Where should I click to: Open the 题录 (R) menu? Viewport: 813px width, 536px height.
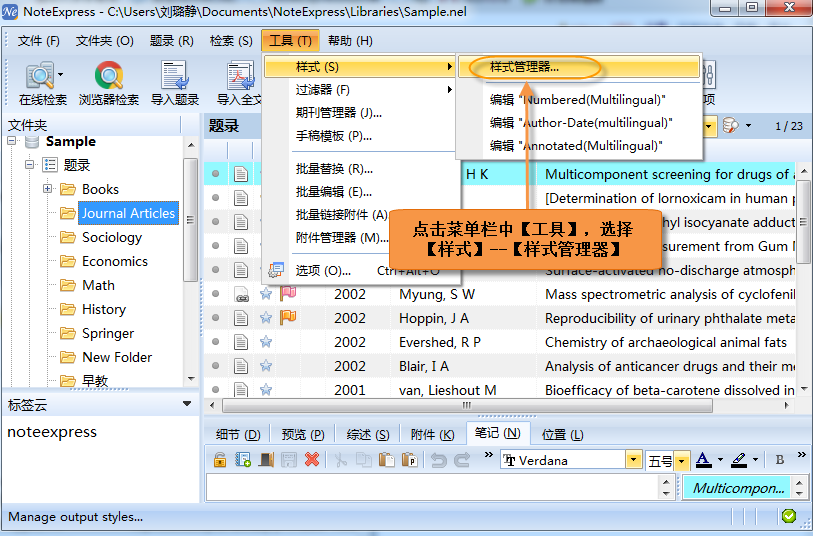tap(171, 41)
